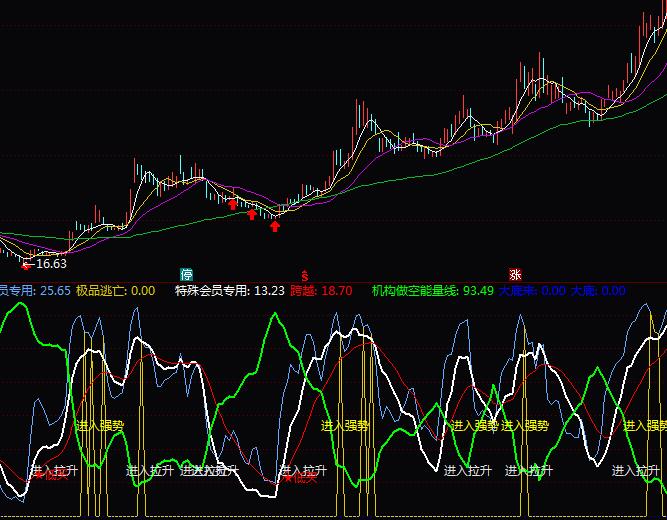Select the blue 大底末 0.00 indicator label
Image resolution: width=667 pixels, height=520 pixels.
532,291
